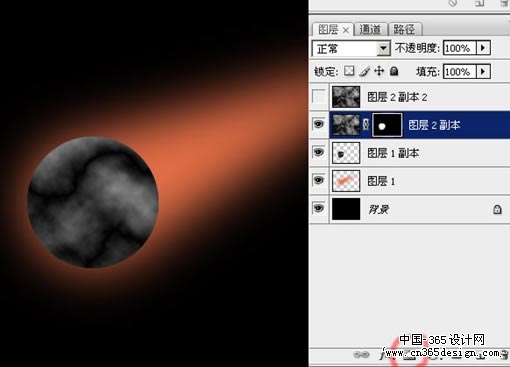
Task: Switch to the 通道 tab
Action: (370, 30)
